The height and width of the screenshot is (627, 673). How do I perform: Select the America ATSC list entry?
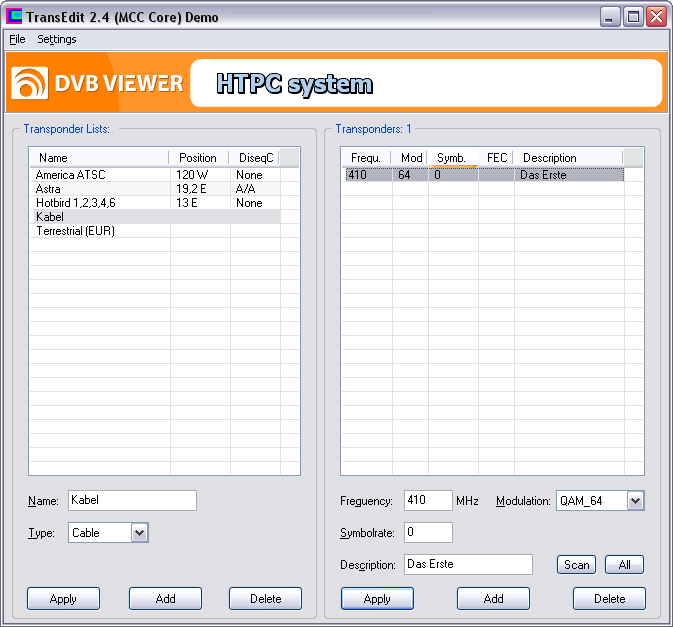70,175
